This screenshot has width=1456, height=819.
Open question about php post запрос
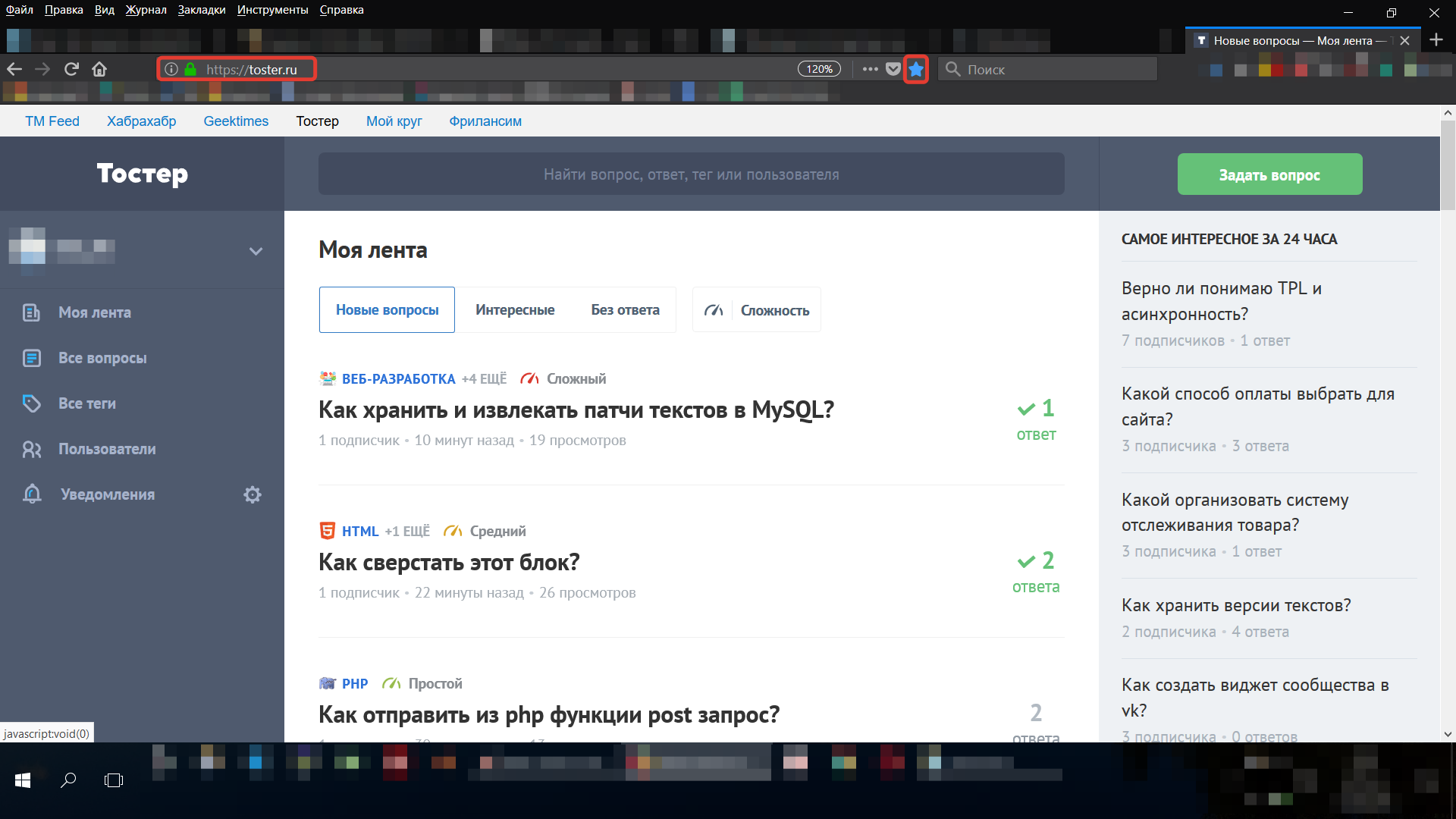(549, 715)
